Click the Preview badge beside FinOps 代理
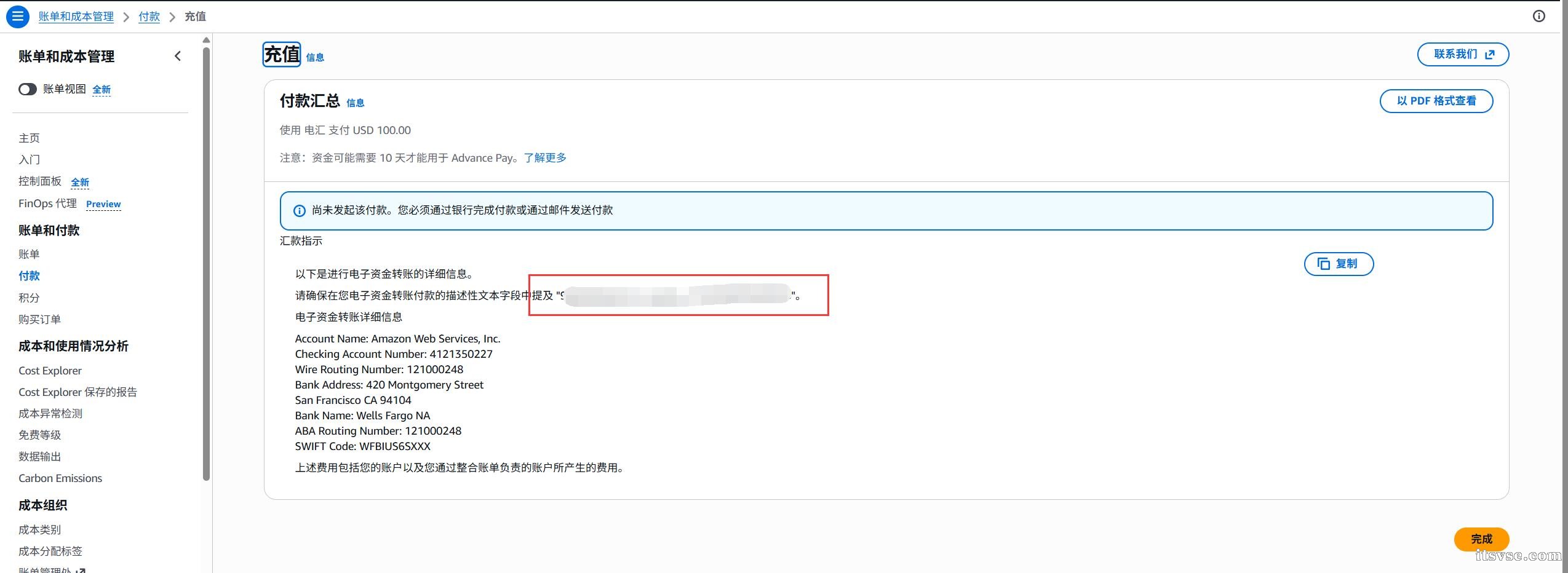The height and width of the screenshot is (573, 1568). click(103, 204)
